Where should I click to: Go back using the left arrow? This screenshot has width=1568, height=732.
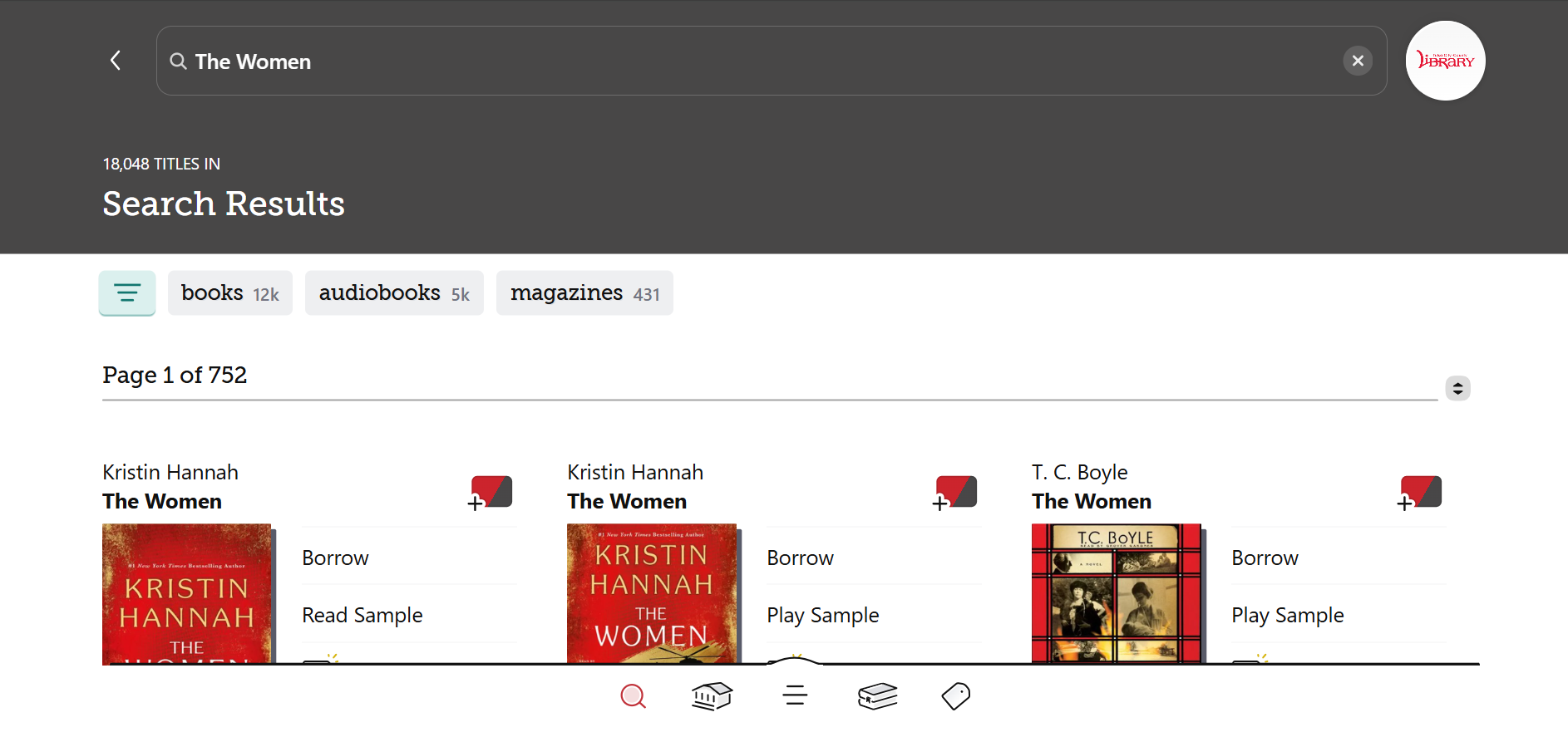pos(116,61)
